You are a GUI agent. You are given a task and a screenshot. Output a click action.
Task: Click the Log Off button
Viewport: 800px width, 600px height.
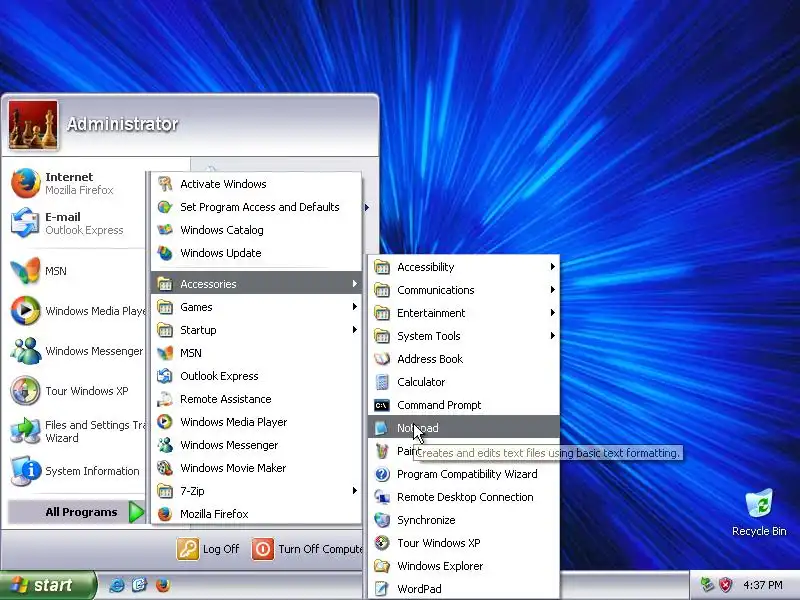pyautogui.click(x=208, y=549)
